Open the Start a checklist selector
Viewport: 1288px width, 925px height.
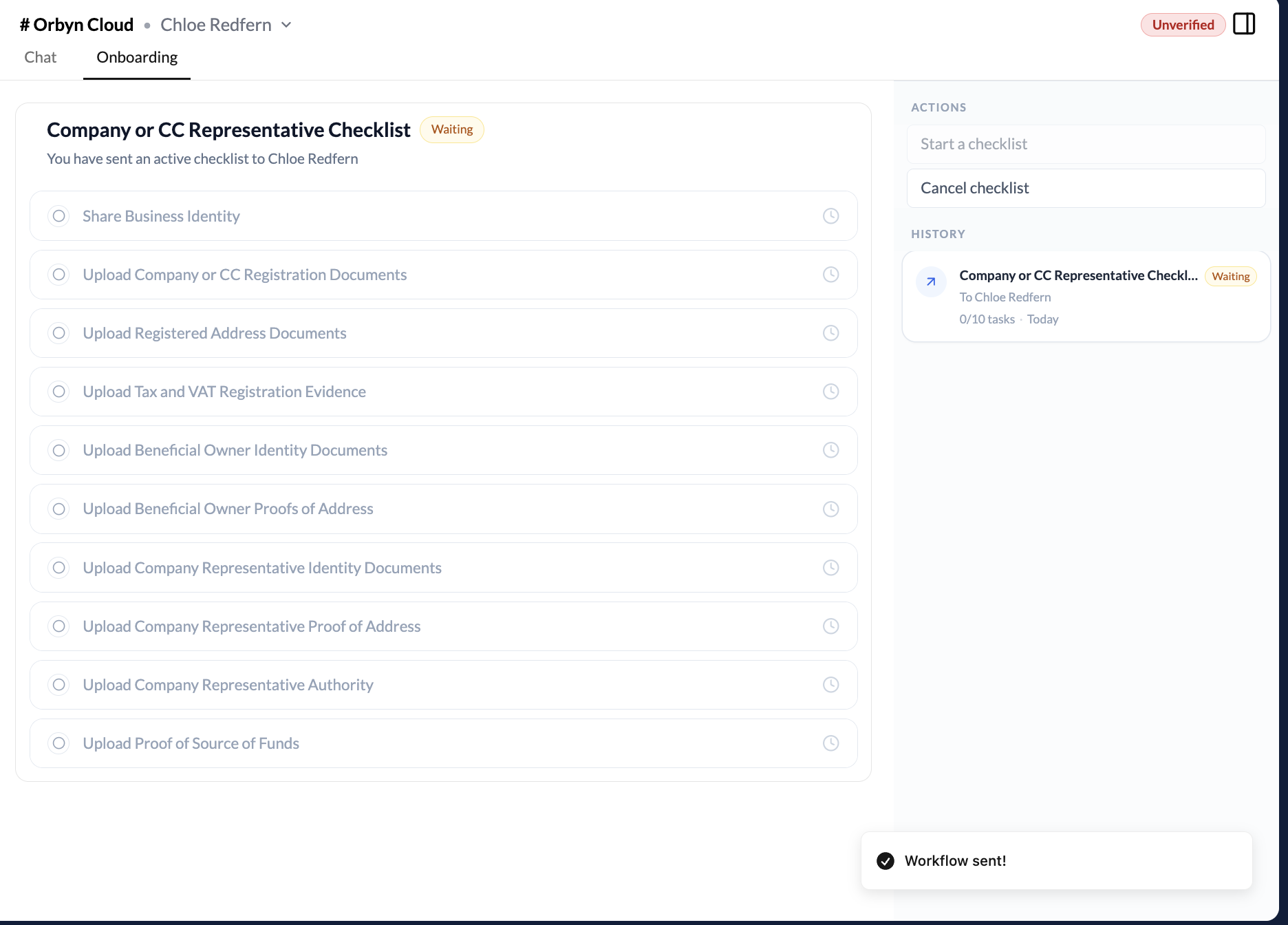tap(1086, 144)
